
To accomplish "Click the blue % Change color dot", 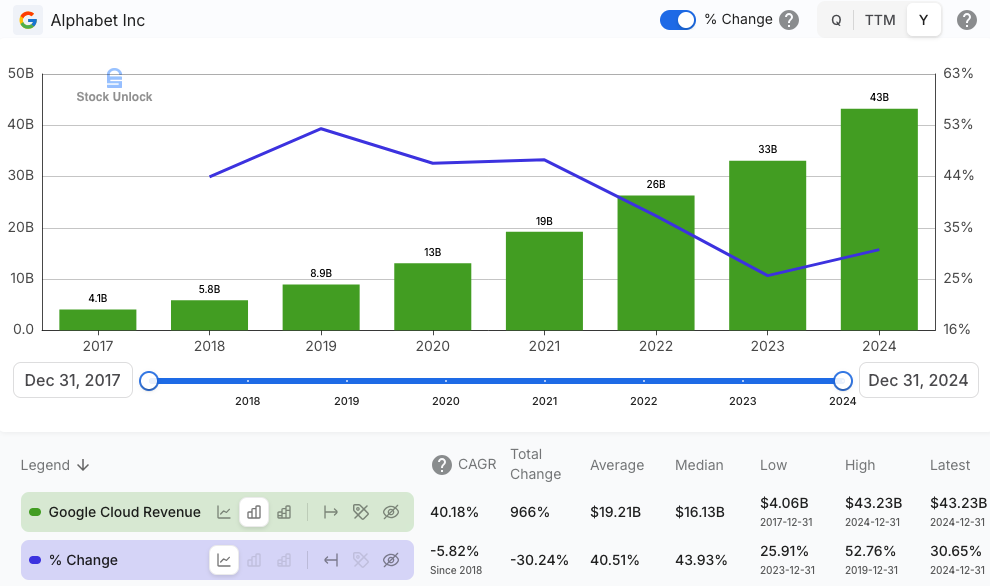I will 35,560.
